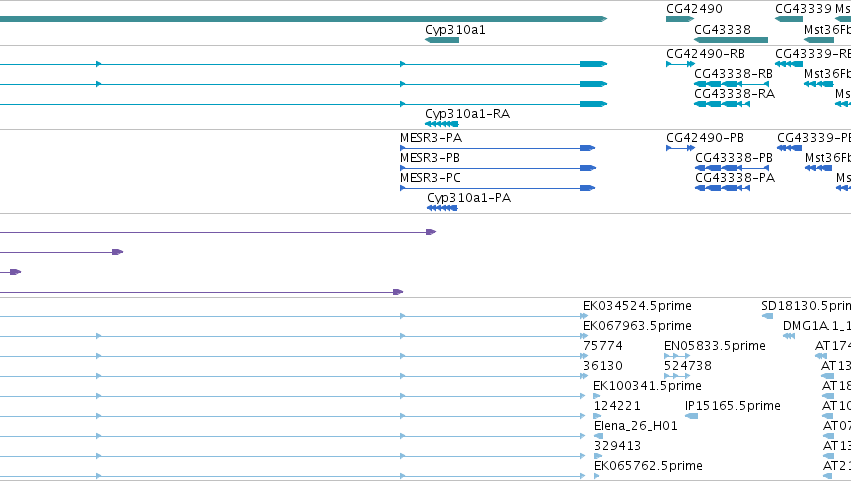Select the CG42490-PB feature
The image size is (851, 481).
click(x=680, y=148)
